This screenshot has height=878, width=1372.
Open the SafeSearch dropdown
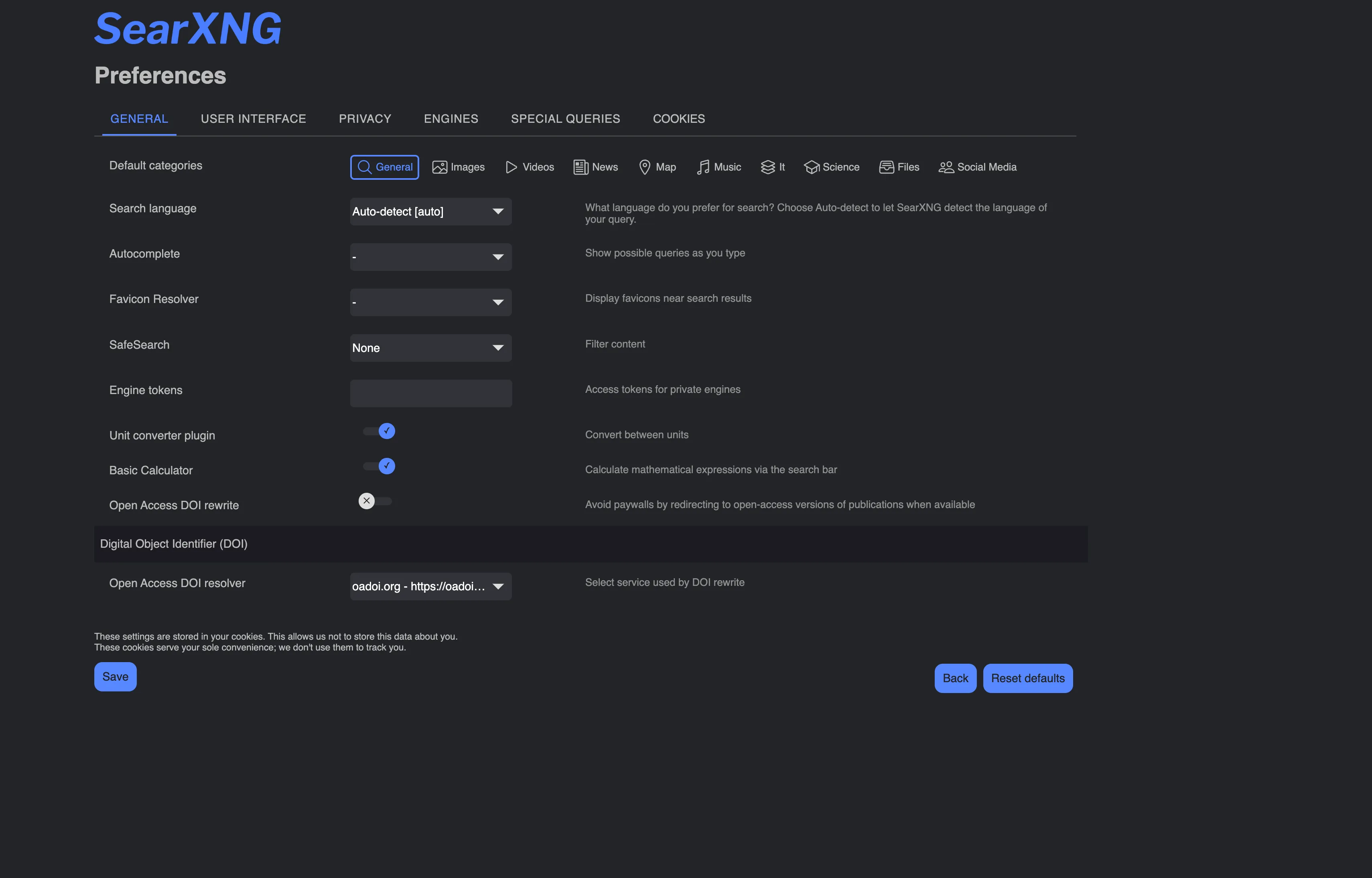[430, 348]
